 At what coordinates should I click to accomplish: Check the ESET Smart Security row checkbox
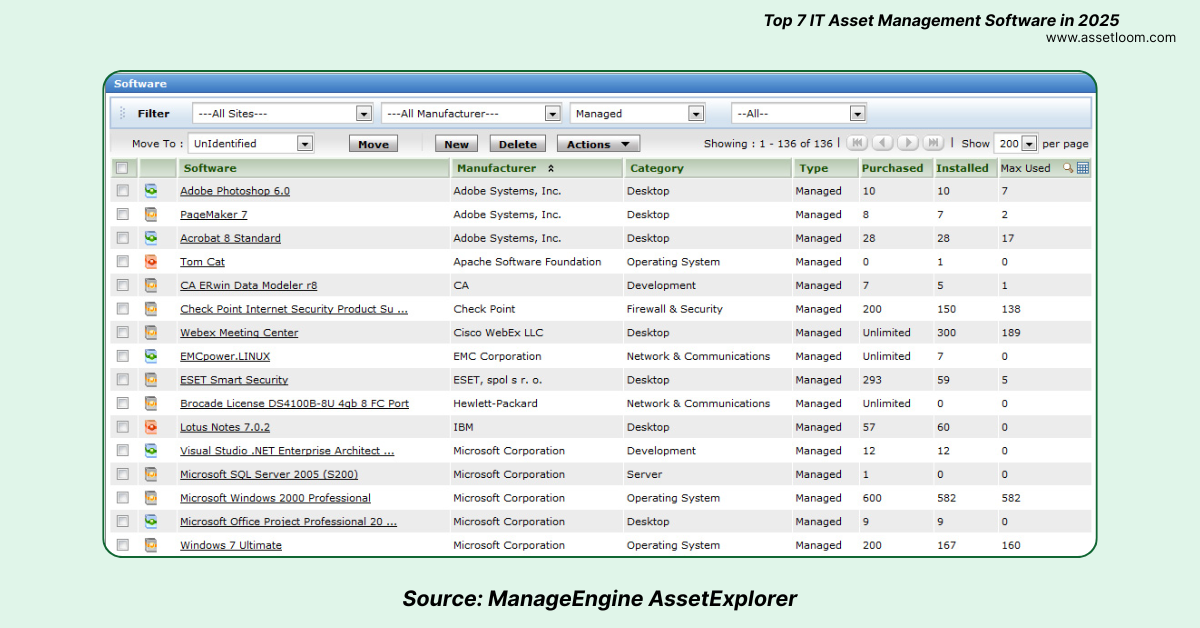click(x=122, y=380)
